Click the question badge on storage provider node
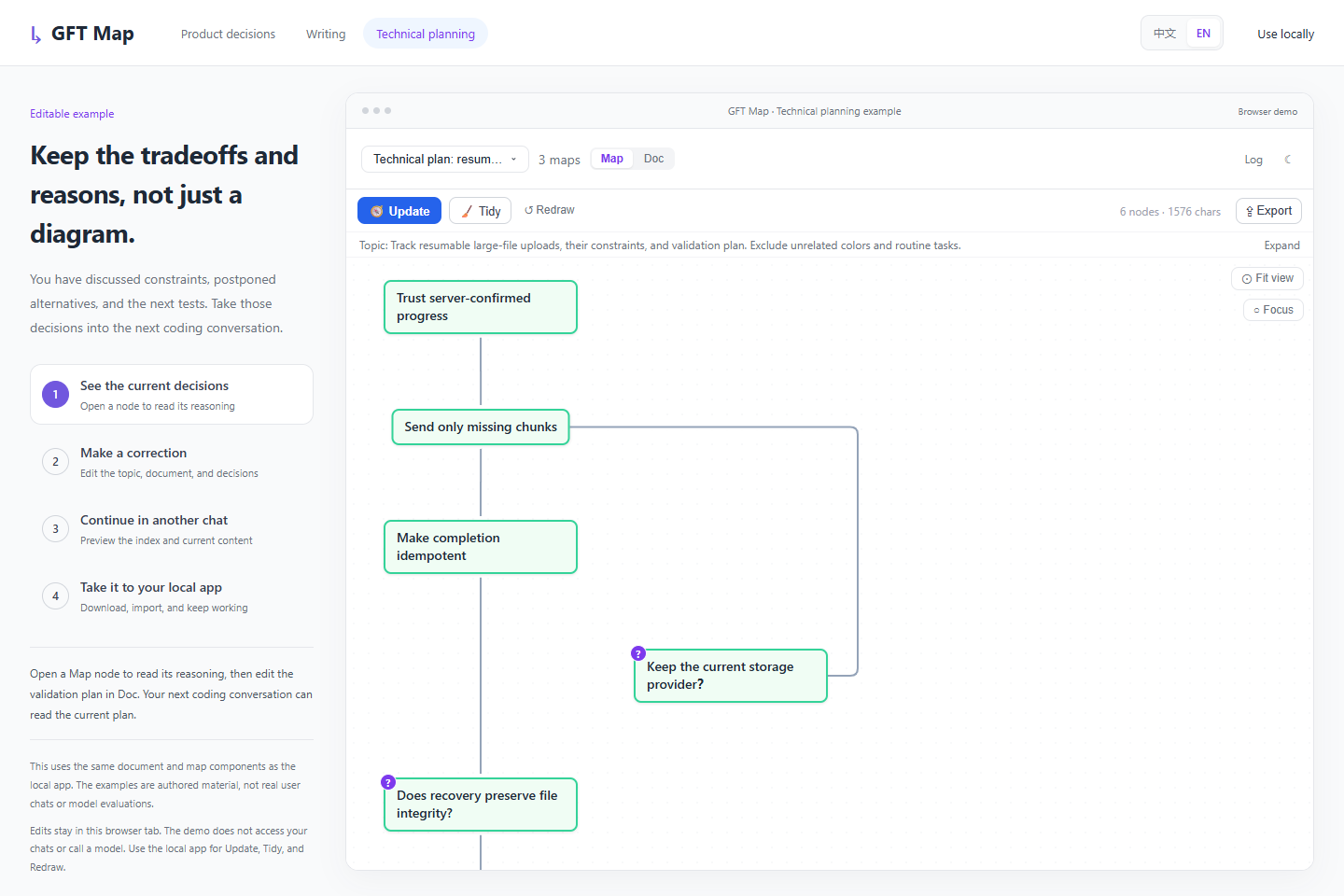This screenshot has width=1344, height=896. [x=638, y=653]
